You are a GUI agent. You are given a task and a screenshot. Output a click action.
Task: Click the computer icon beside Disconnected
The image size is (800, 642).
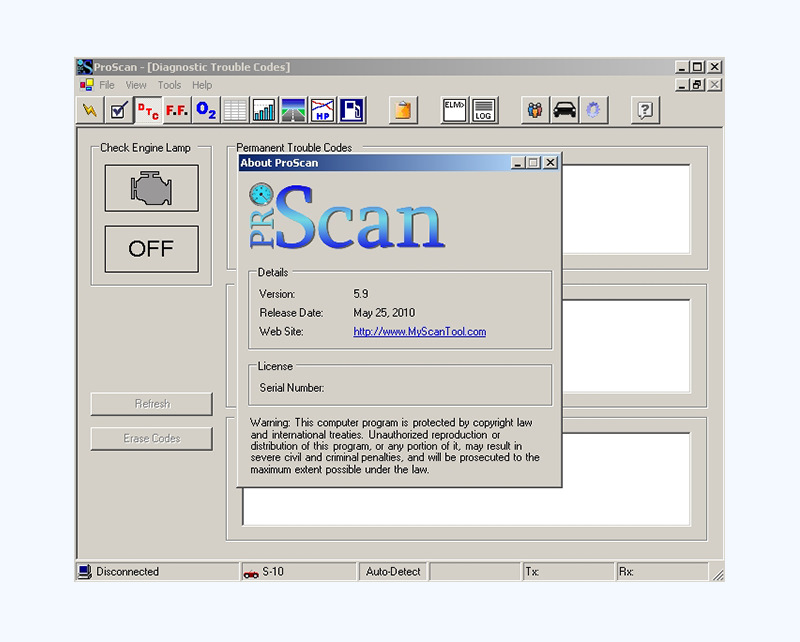tap(85, 572)
